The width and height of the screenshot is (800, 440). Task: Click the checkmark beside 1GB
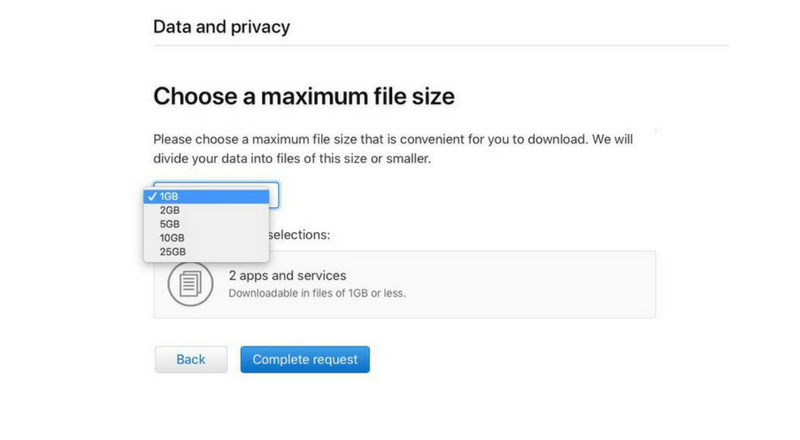150,197
